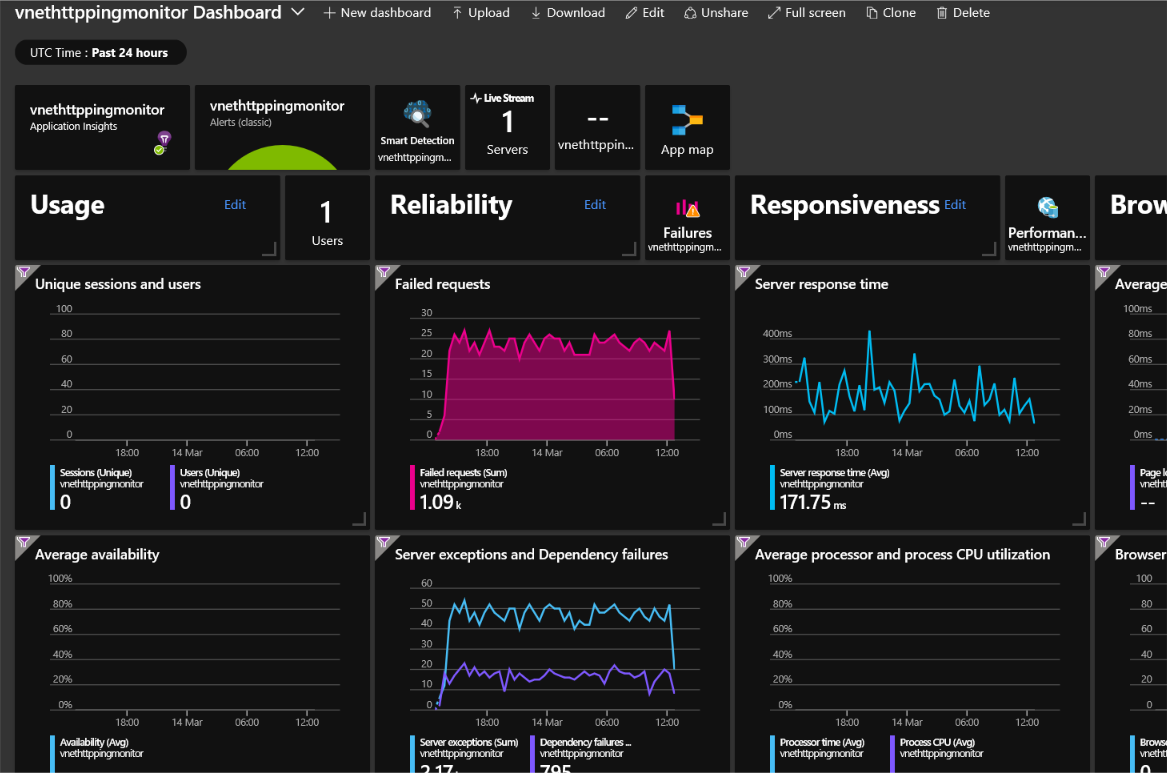Screen dimensions: 1167x773
Task: Click the blue Sessions (Unique) legend color bar
Action: [52, 488]
